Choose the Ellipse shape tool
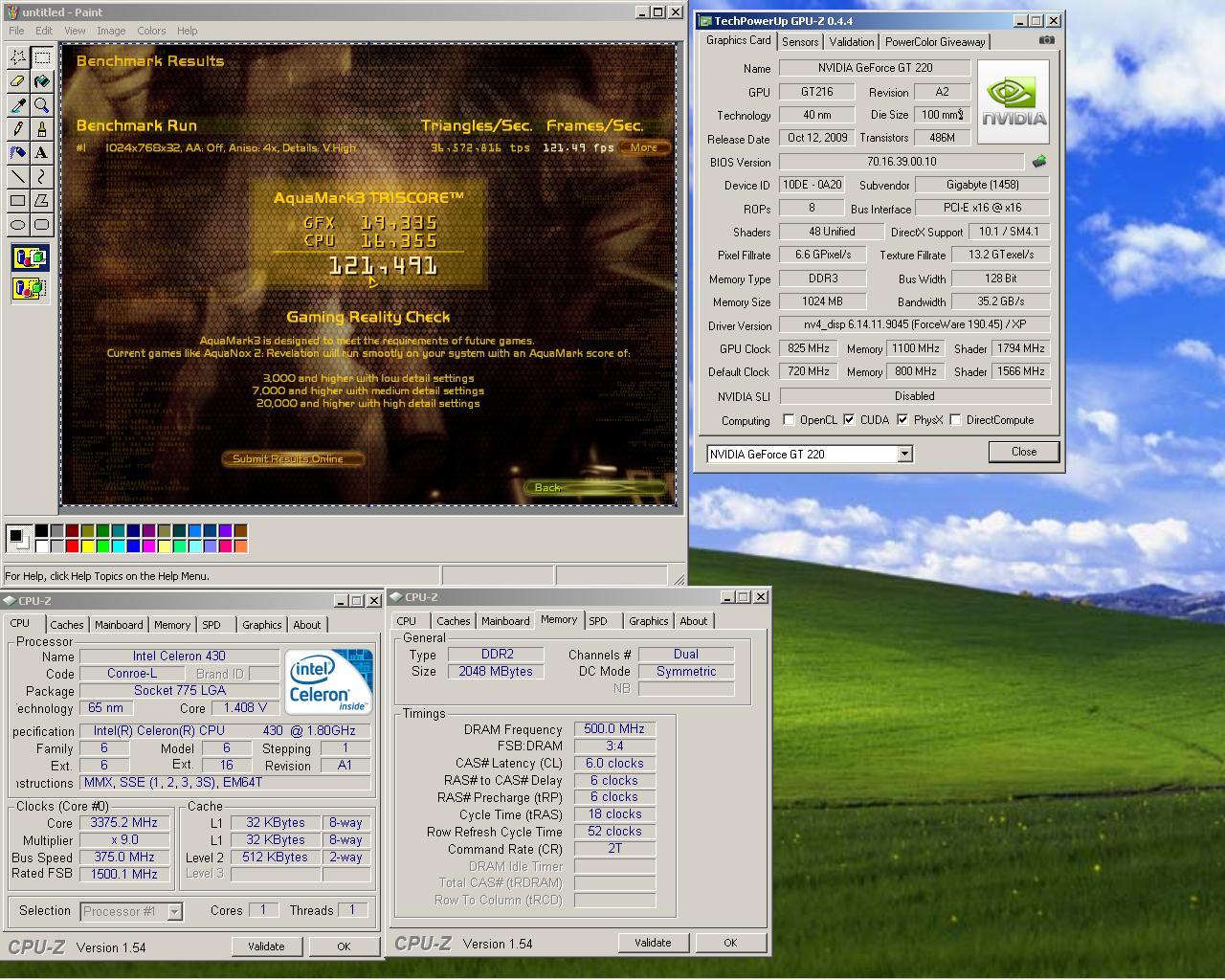The image size is (1225, 980). [x=17, y=225]
